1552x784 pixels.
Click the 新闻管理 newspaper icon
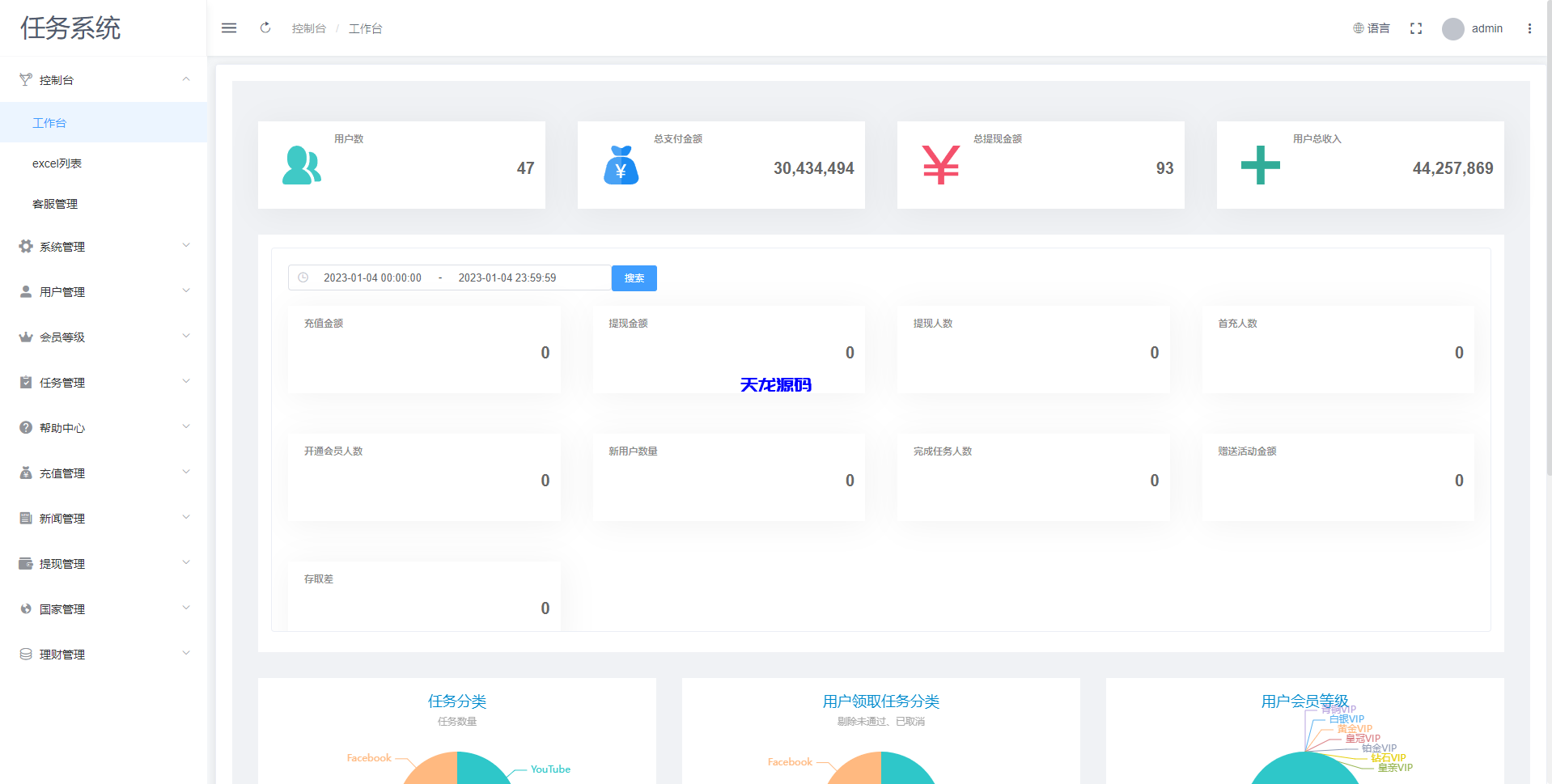click(x=26, y=518)
